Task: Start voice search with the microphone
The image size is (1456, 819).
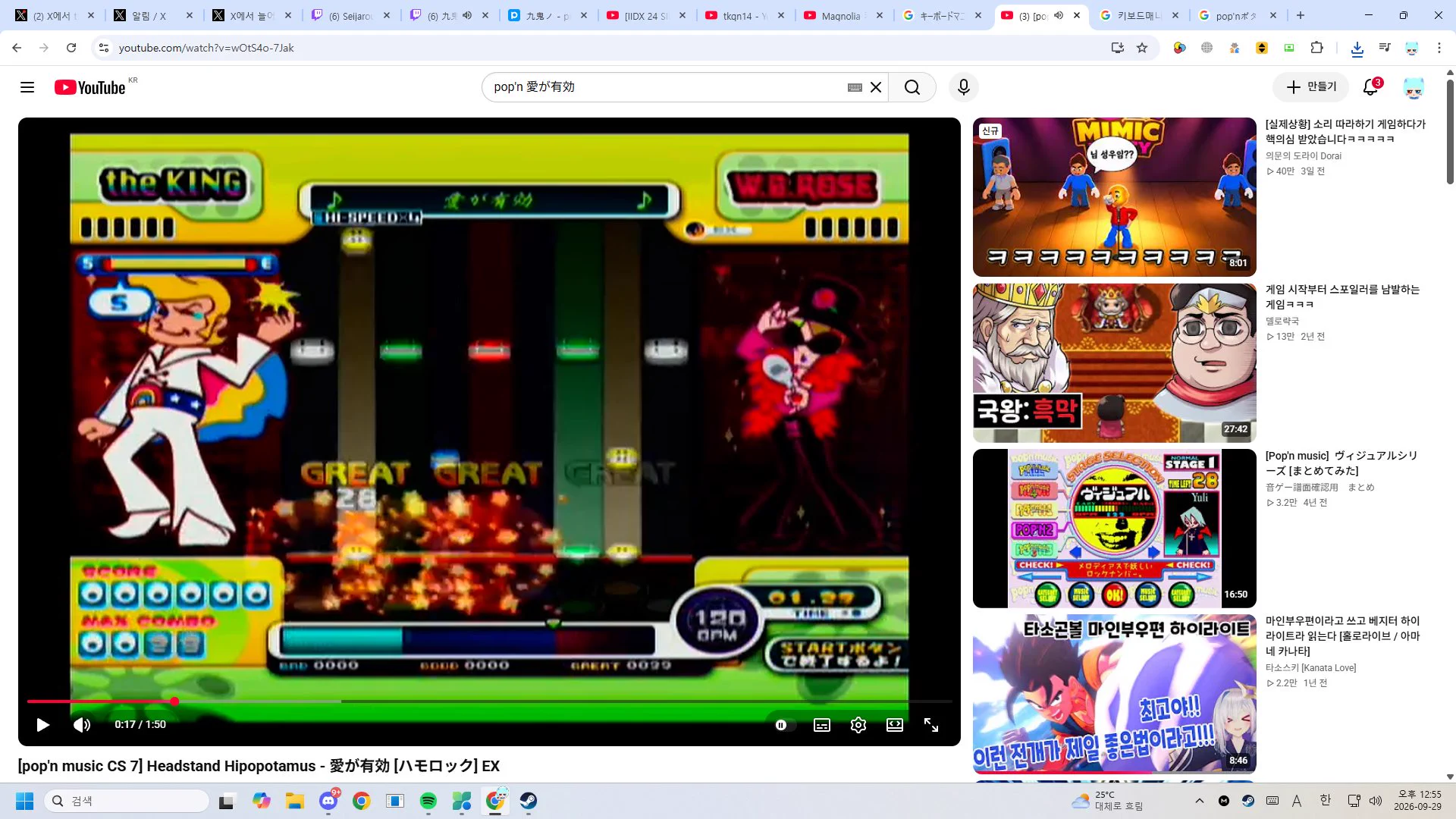Action: (964, 87)
